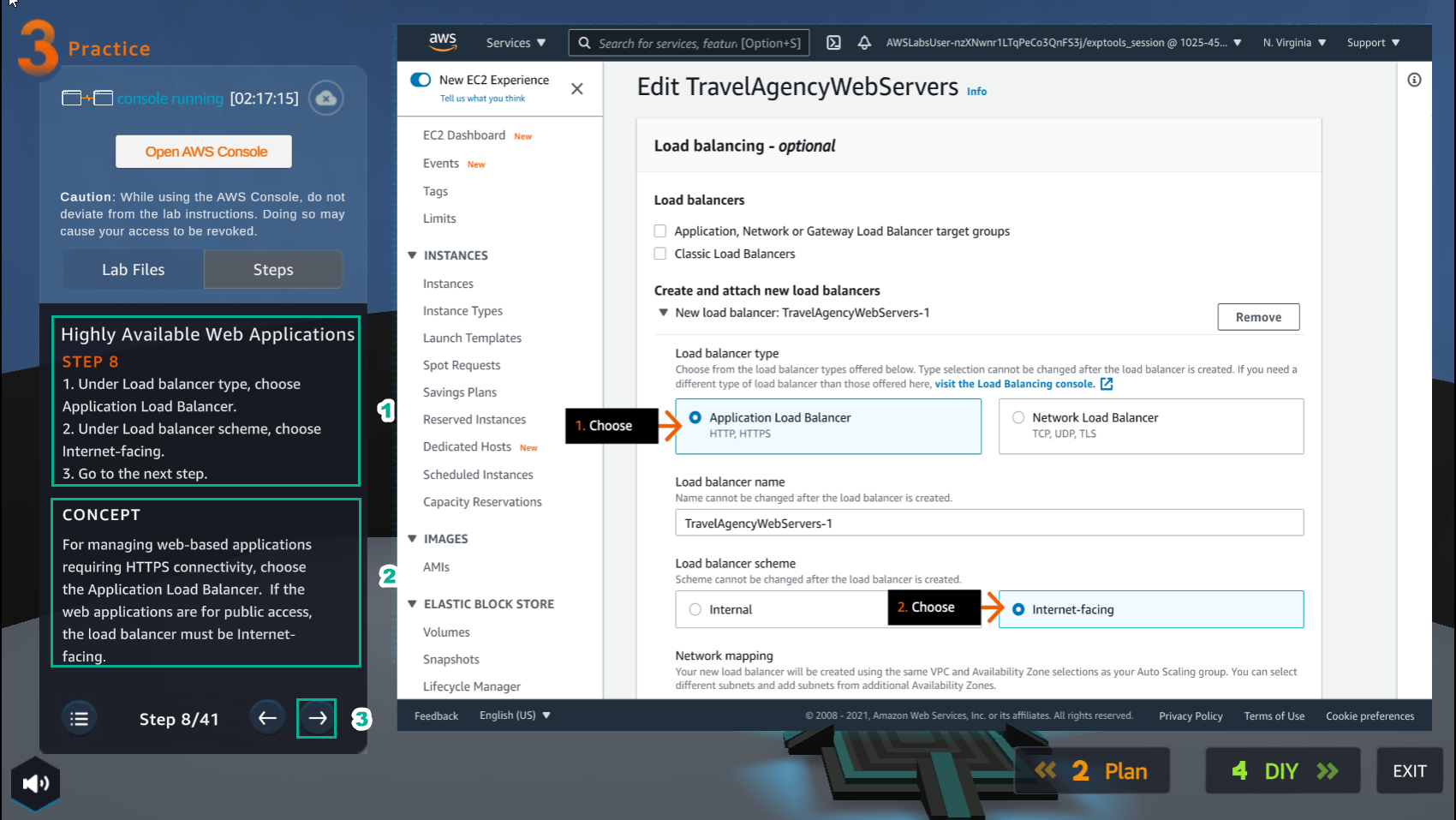Open the AWS home logo
This screenshot has height=820, width=1456.
443,42
